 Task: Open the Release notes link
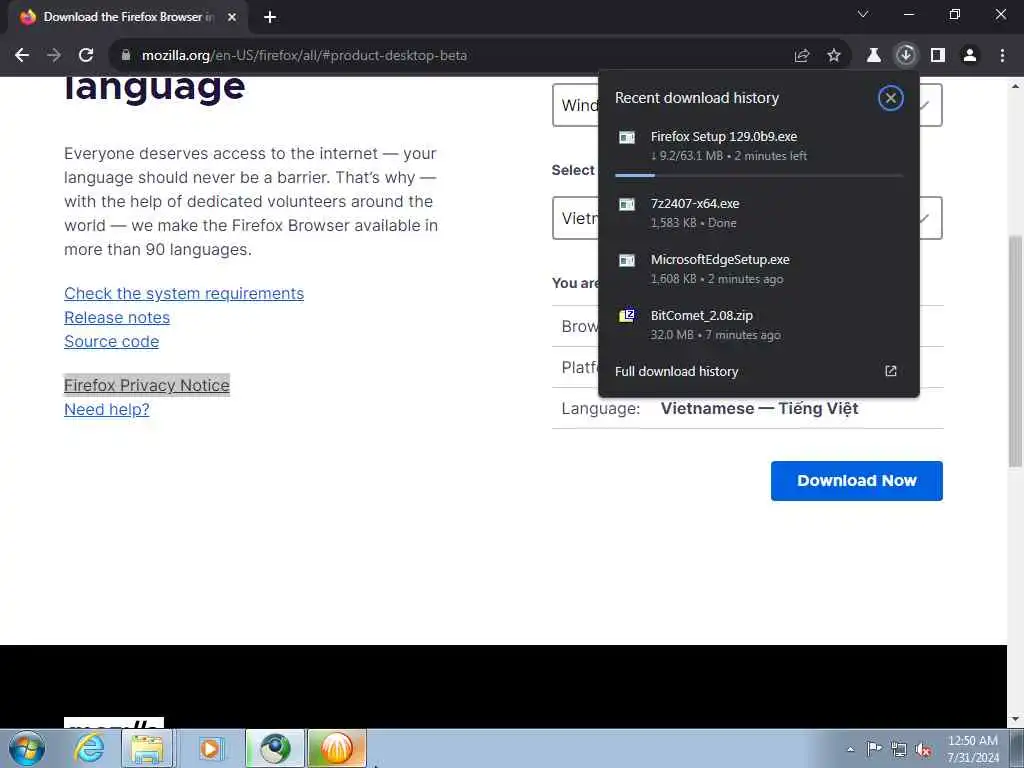click(117, 317)
